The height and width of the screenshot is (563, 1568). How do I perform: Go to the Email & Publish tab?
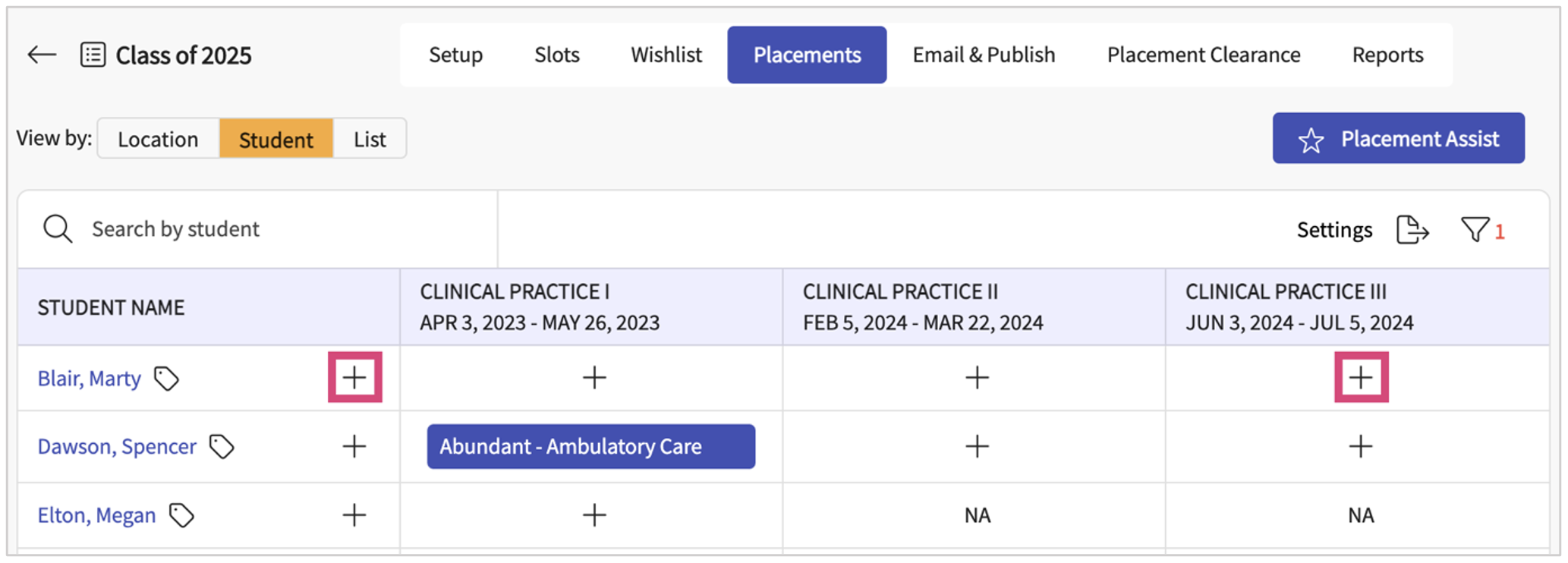coord(984,55)
